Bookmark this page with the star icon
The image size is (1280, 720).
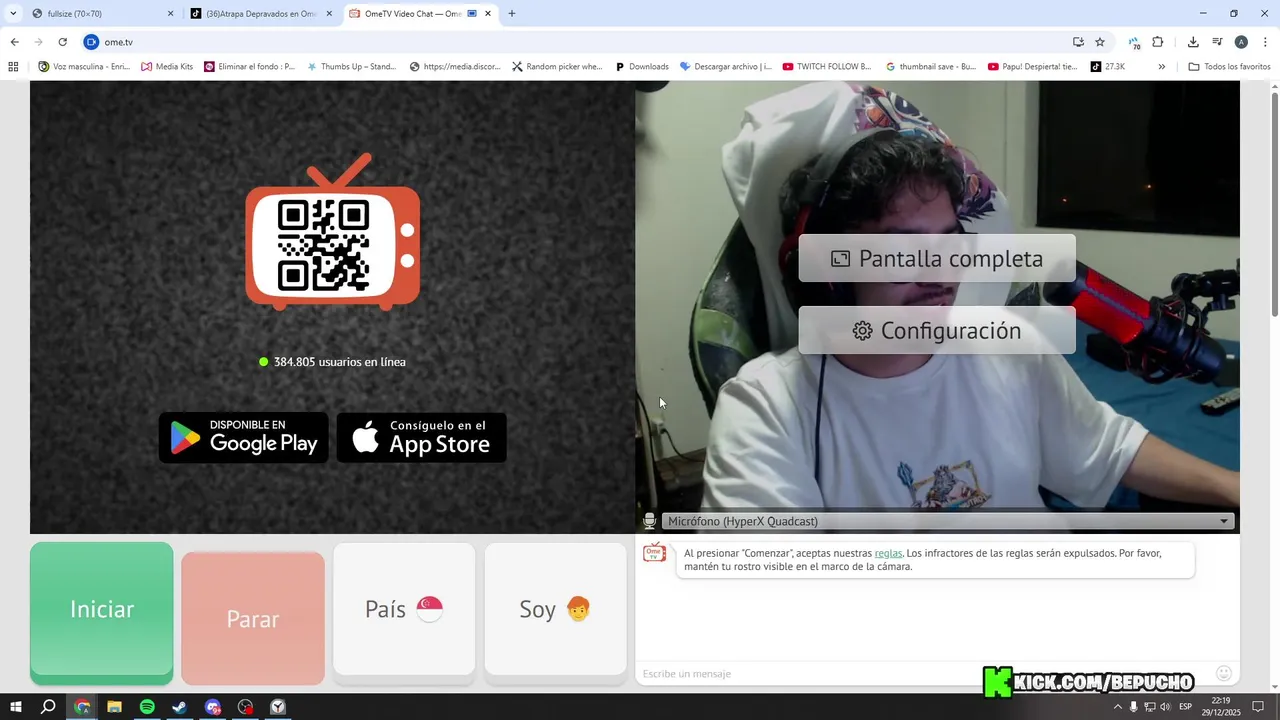tap(1100, 42)
